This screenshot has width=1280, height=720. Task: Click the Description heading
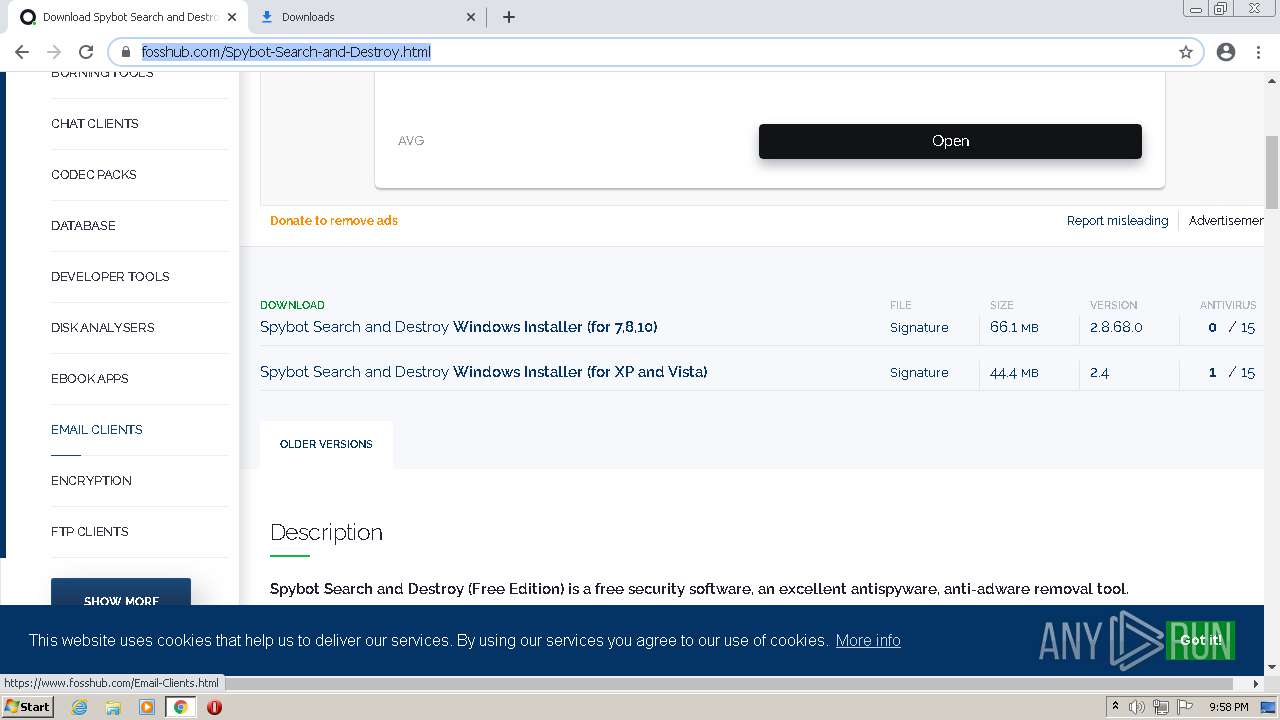pyautogui.click(x=326, y=533)
